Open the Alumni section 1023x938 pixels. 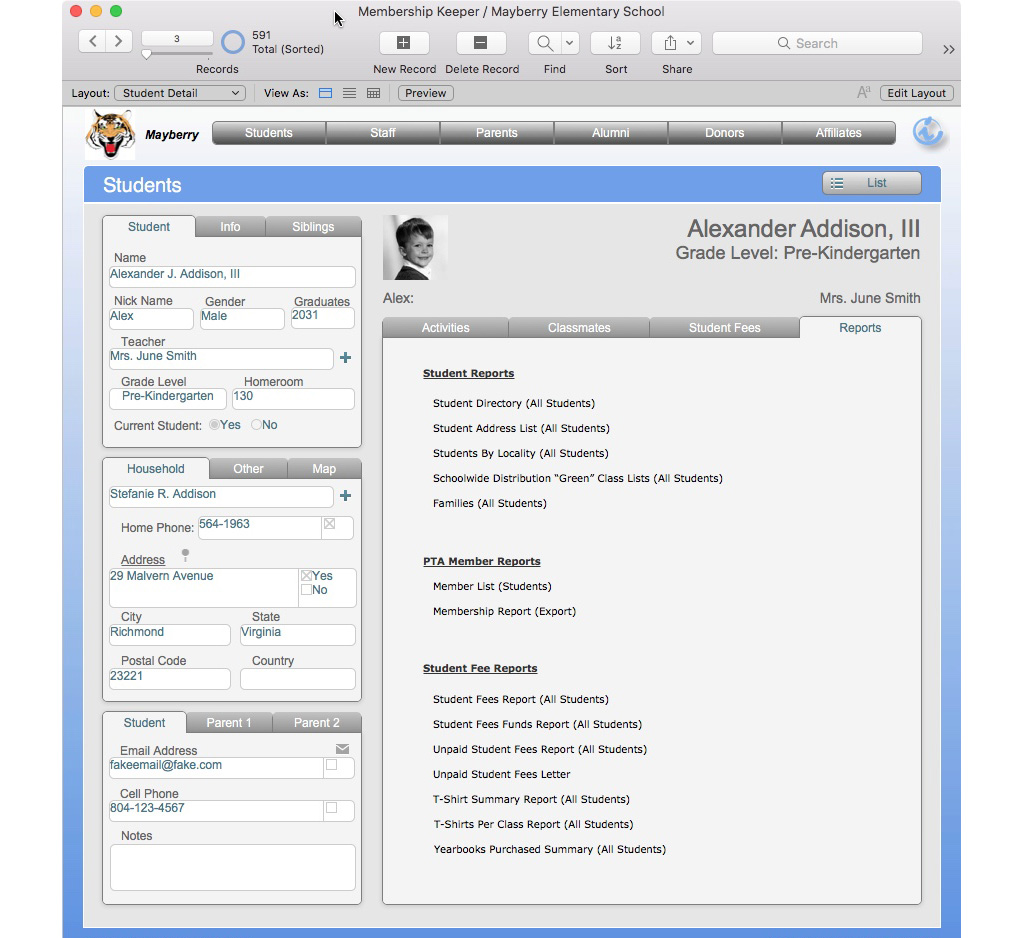611,133
